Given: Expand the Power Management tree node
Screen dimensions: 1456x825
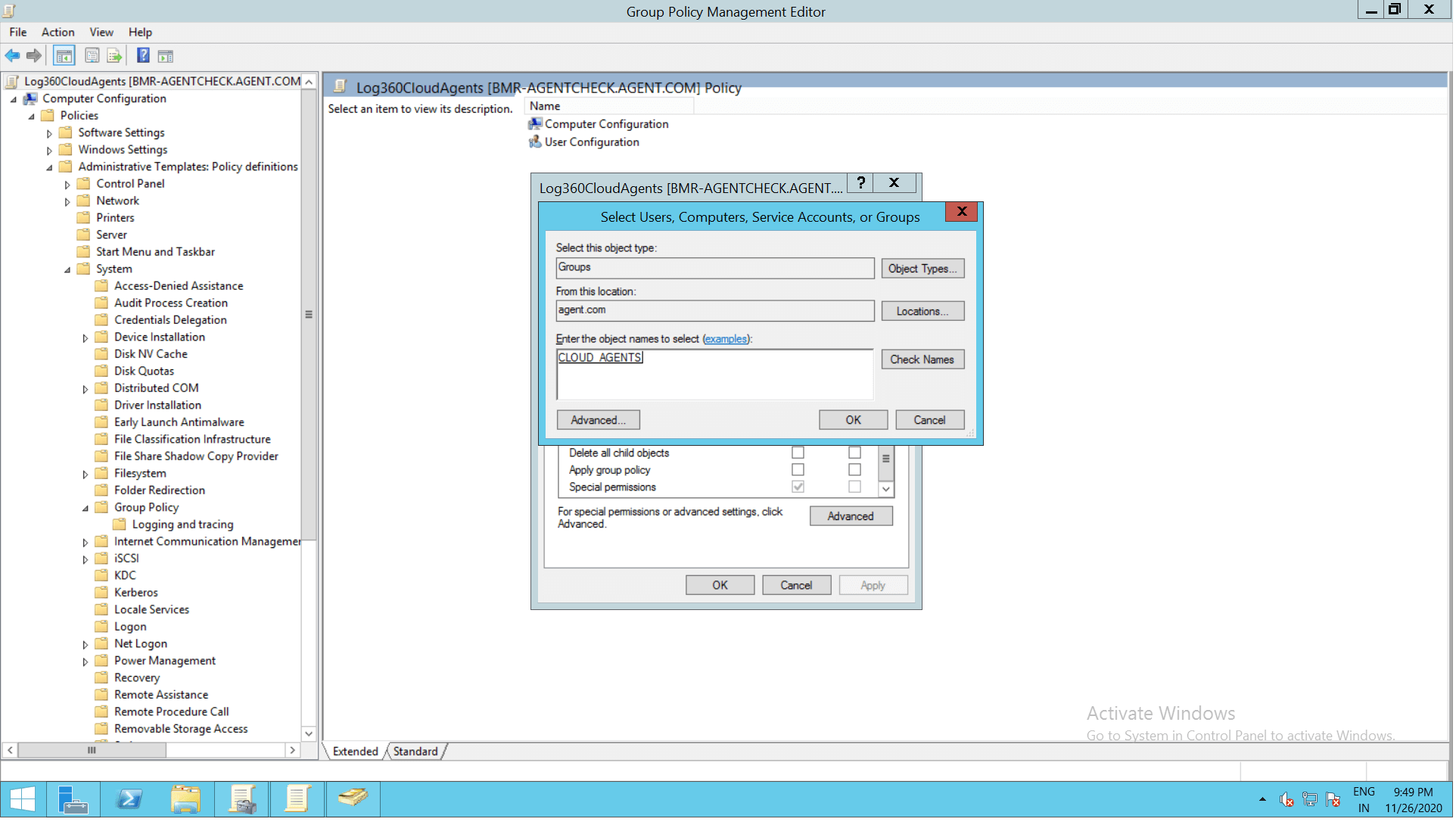Looking at the screenshot, I should (86, 662).
